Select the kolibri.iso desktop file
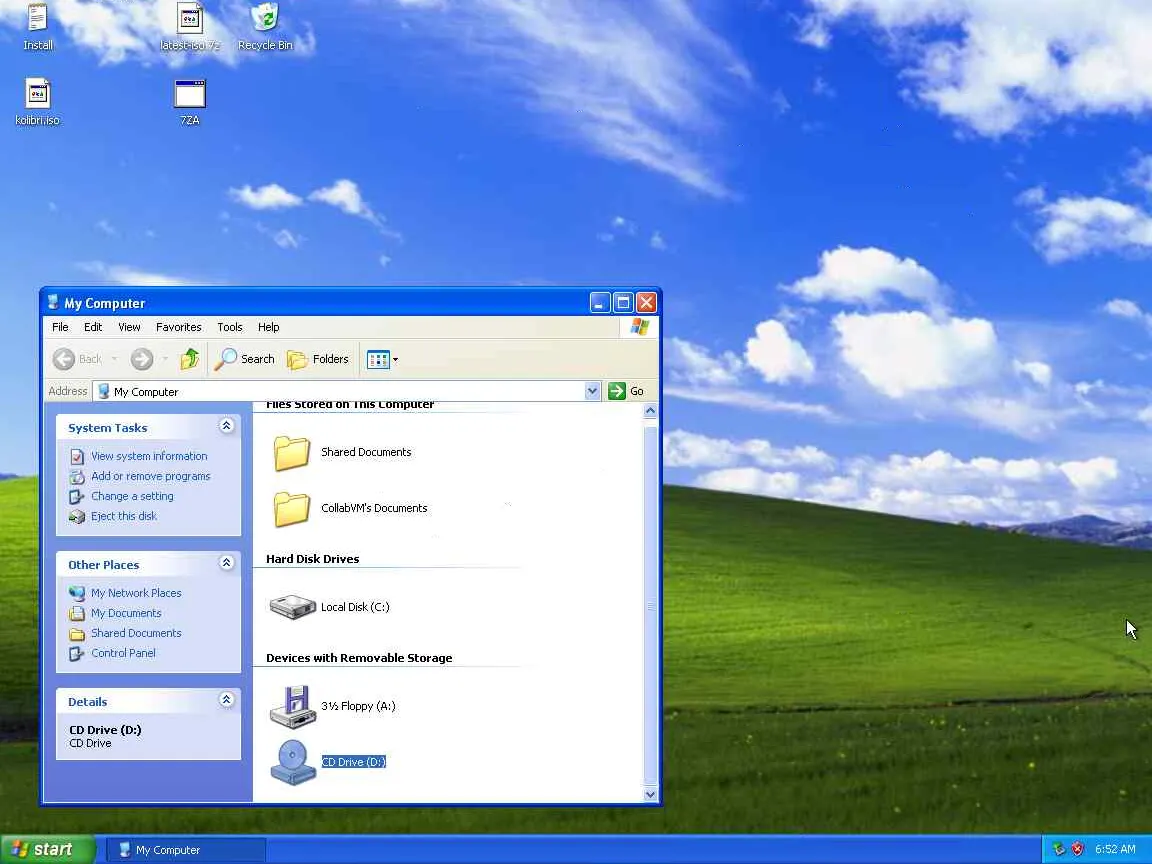The height and width of the screenshot is (864, 1152). [37, 102]
